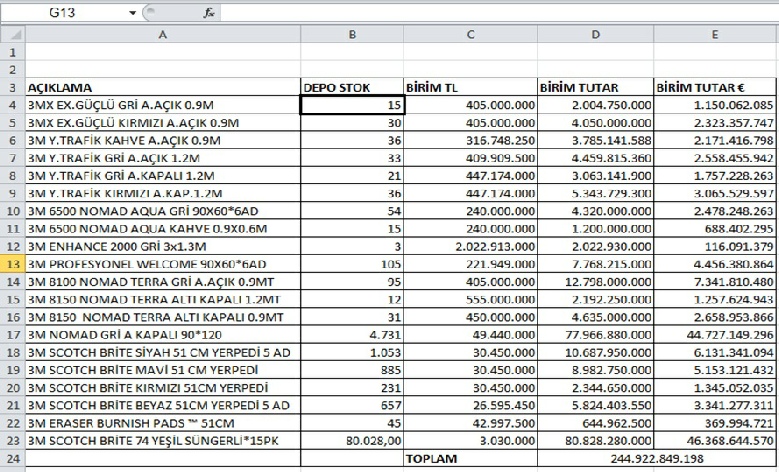This screenshot has height=472, width=779.
Task: Select cell 3M SCOTCH BRİTE BEYAZ 51CM YERPEDİ
Action: click(163, 405)
